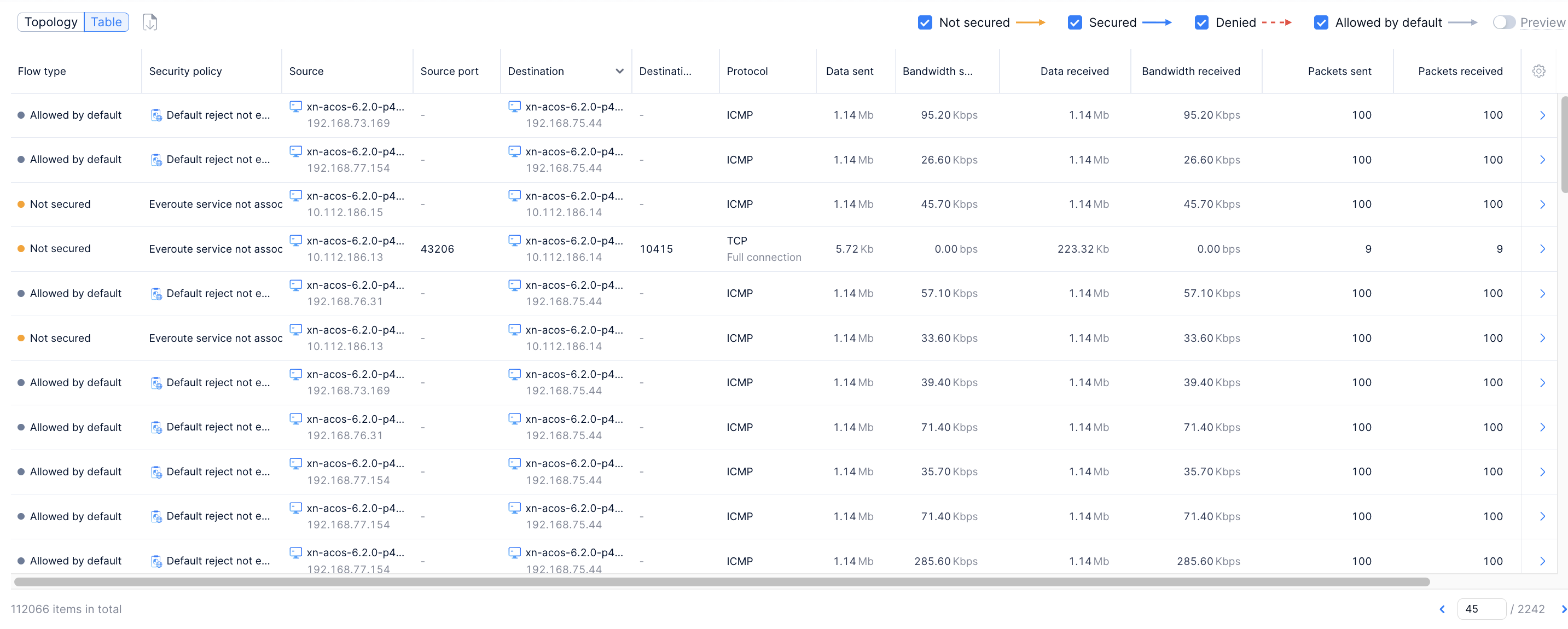Click destination port value 10415

pos(656,249)
